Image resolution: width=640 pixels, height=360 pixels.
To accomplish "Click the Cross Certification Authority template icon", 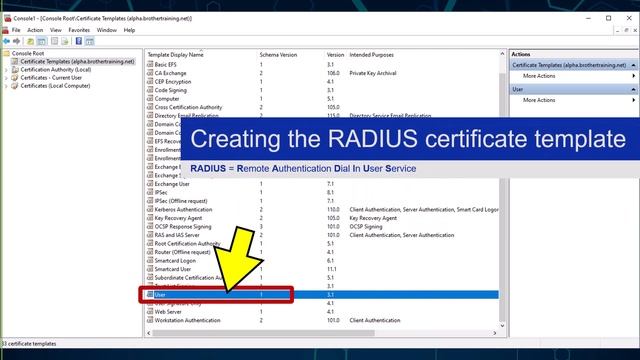I will point(150,107).
